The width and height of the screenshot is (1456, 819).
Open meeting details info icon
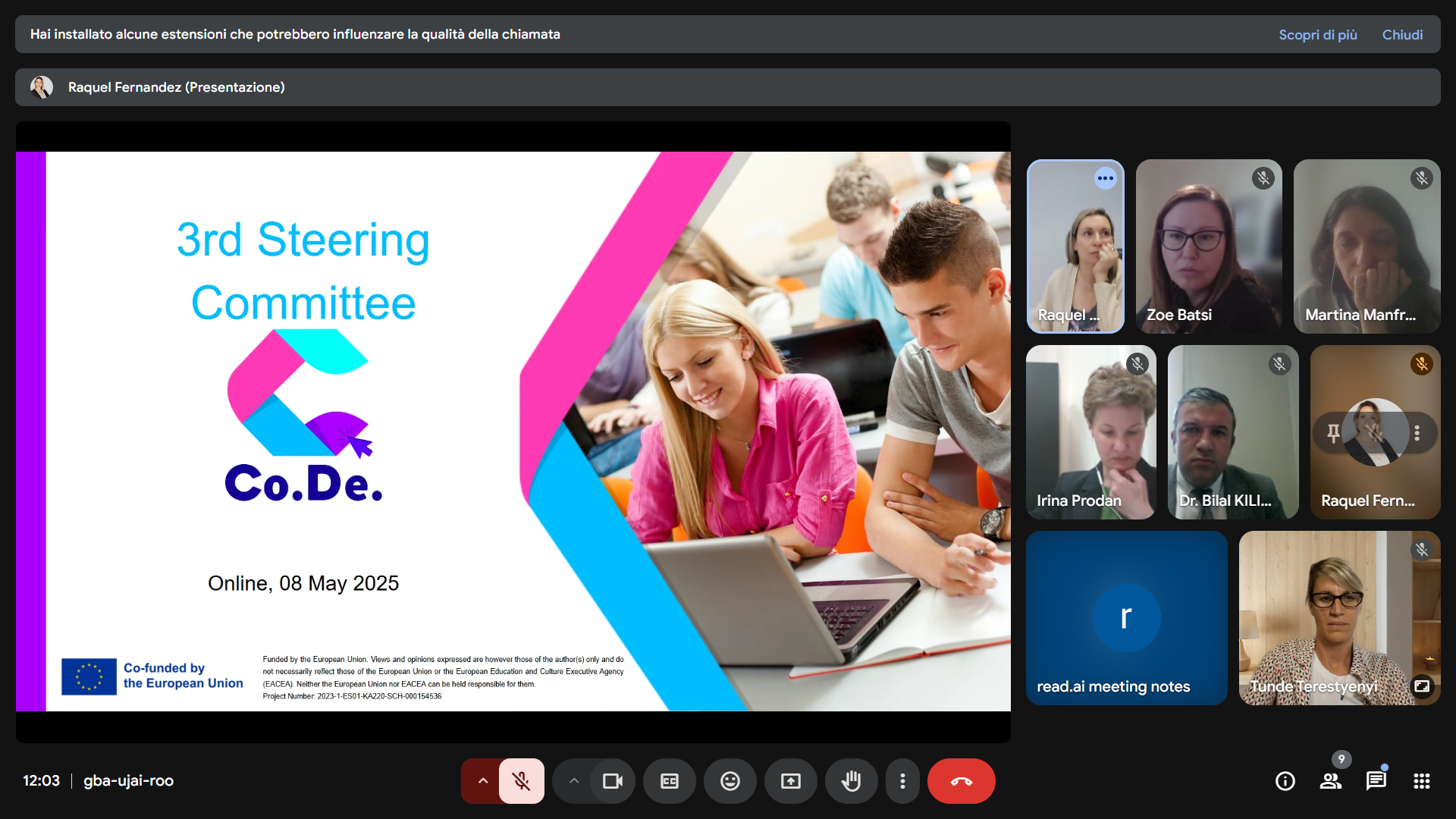[1285, 781]
